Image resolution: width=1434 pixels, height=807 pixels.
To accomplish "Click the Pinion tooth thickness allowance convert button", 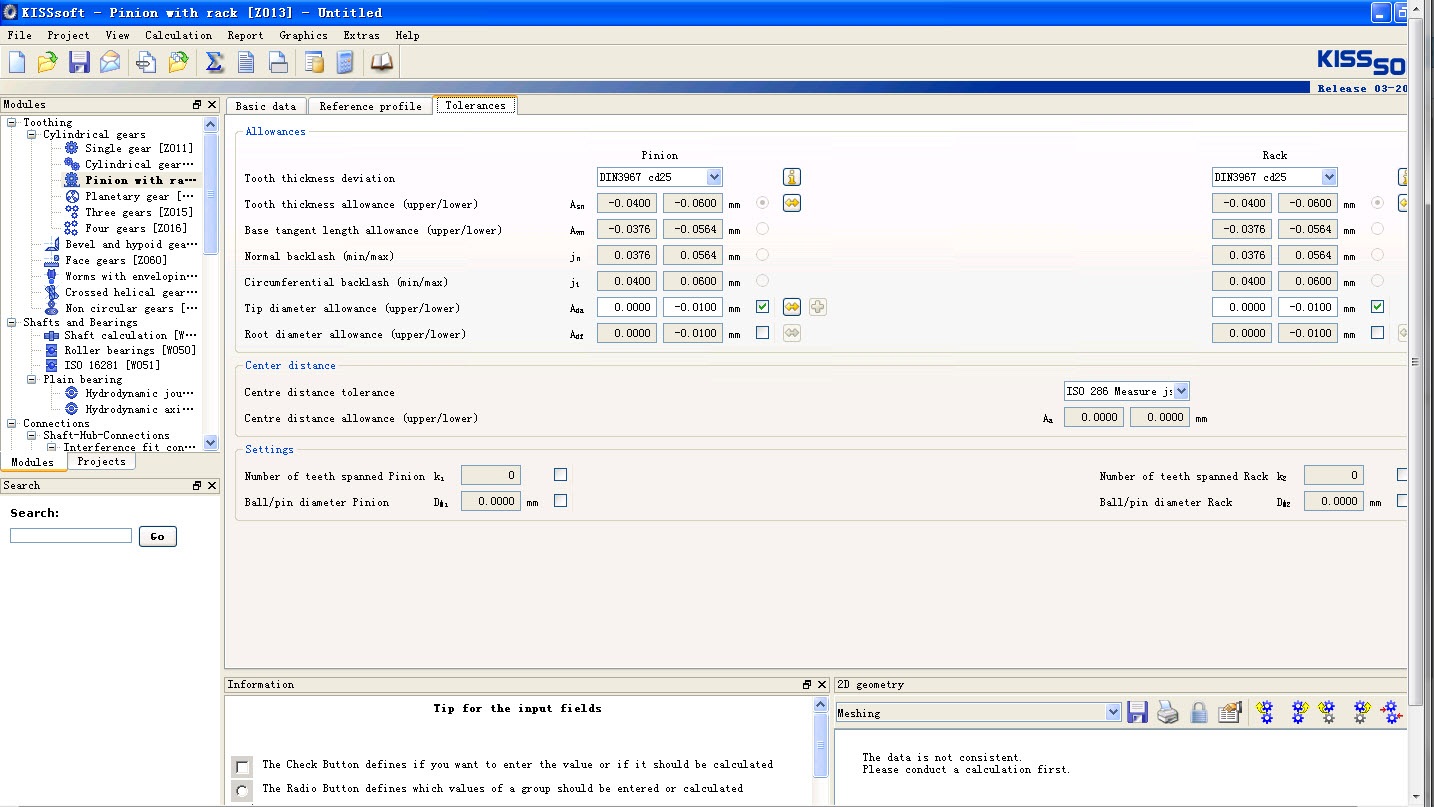I will coord(792,203).
